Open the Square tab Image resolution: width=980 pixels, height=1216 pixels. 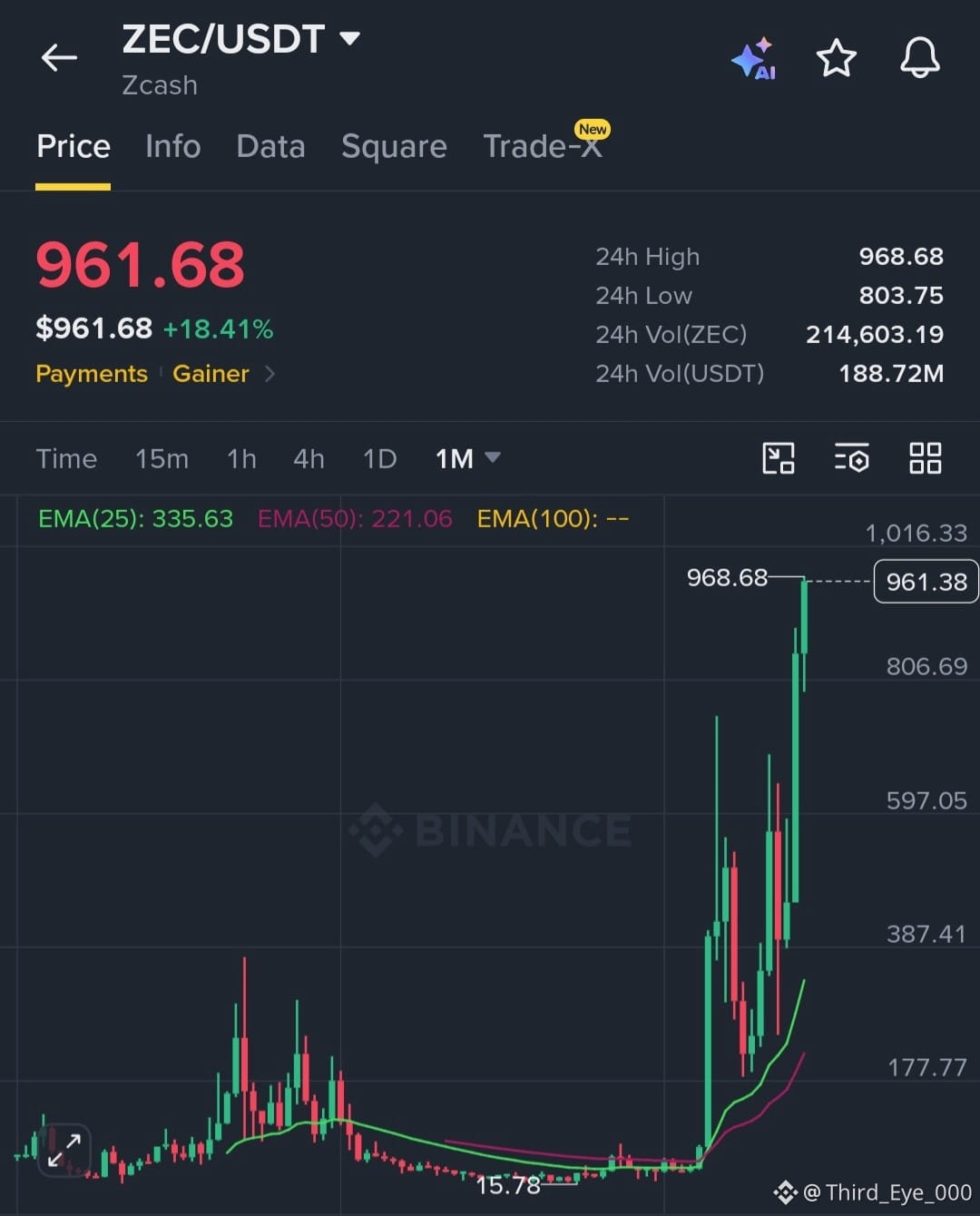(394, 146)
